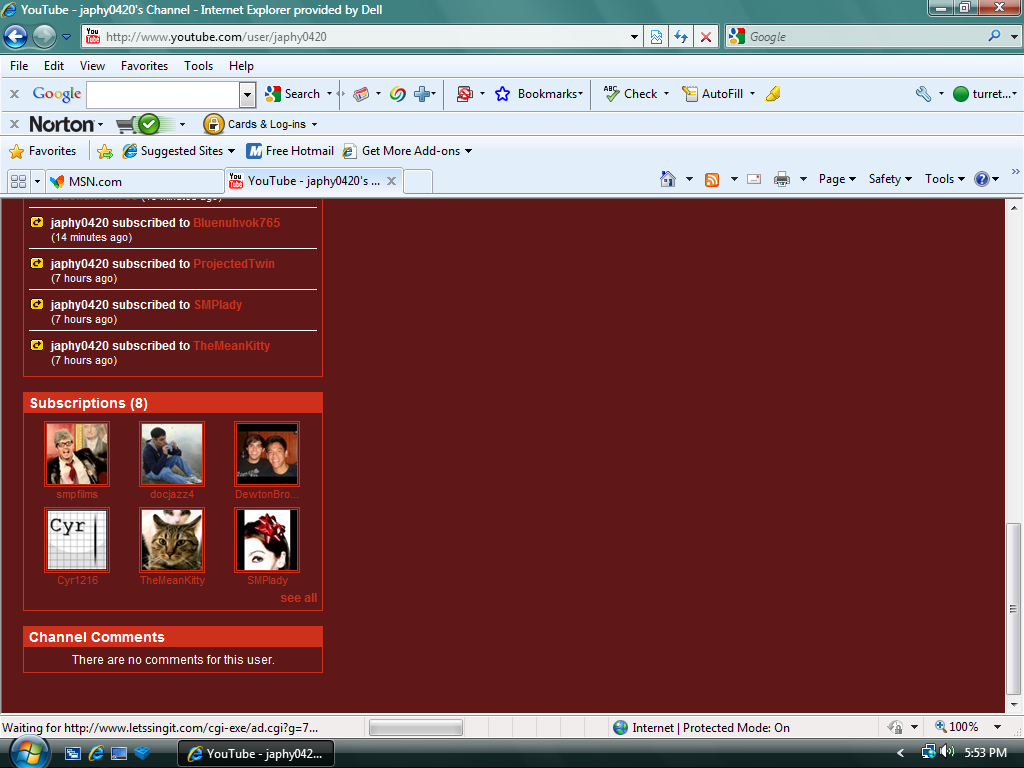
Task: Click the Google toolbar swirl icon
Action: point(398,94)
